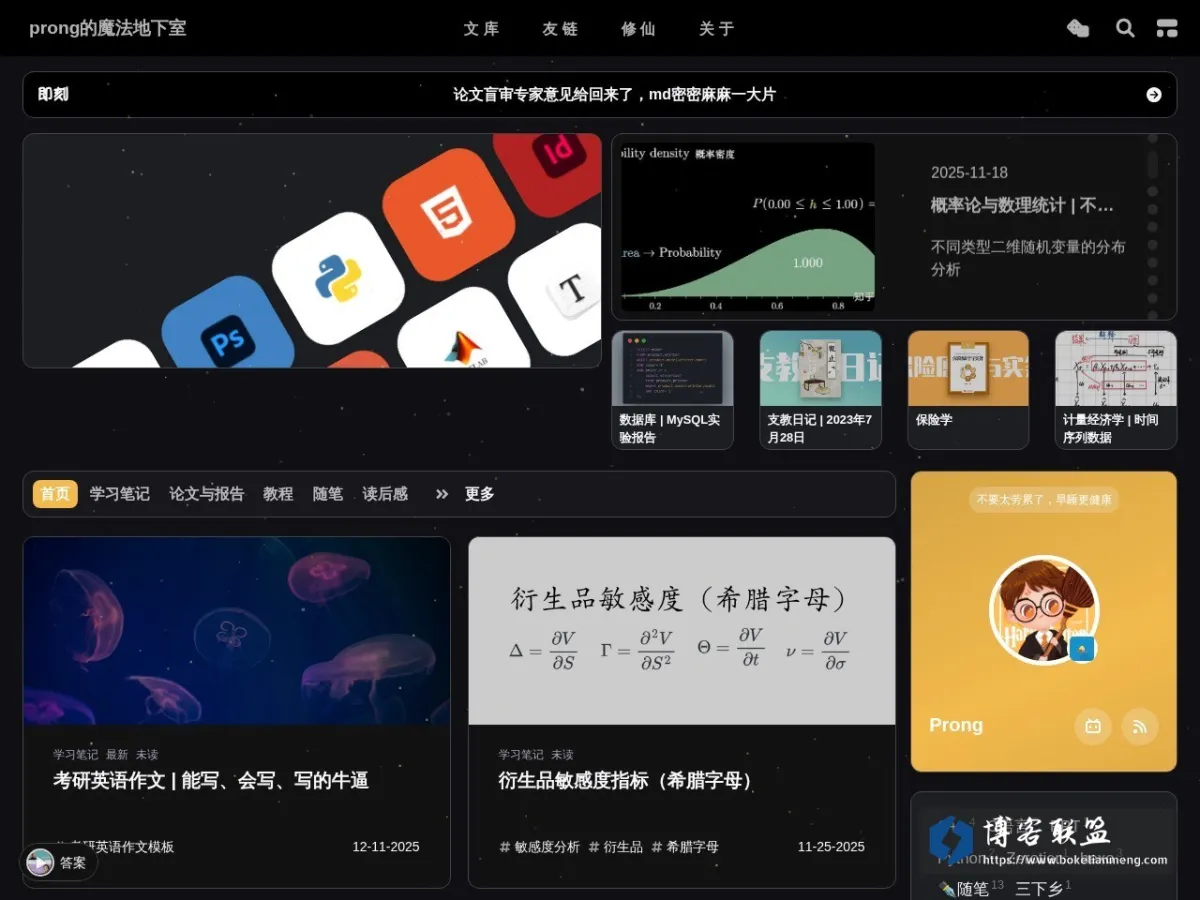
Task: Open the console panel icon in header
Action: 1167,28
